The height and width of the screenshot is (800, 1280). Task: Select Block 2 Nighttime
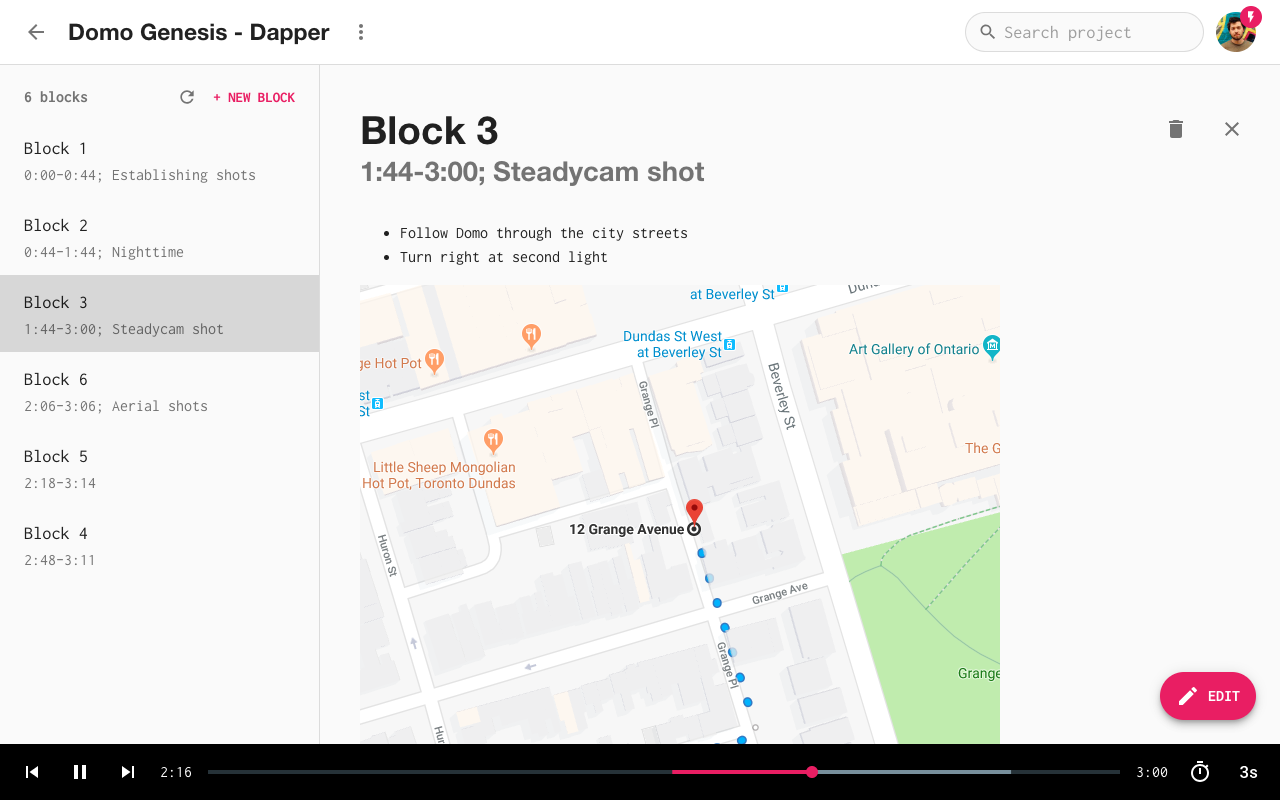(x=160, y=237)
